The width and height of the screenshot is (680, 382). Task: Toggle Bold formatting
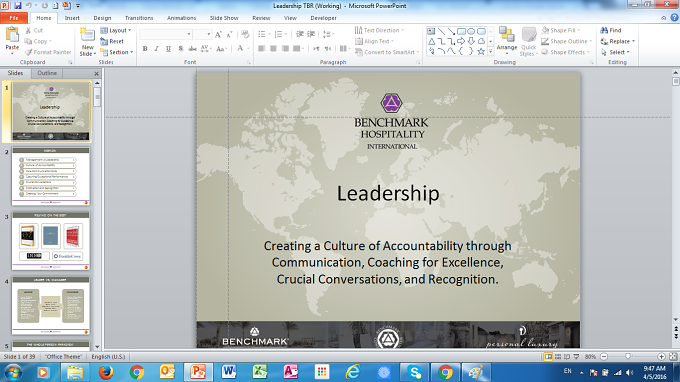145,49
